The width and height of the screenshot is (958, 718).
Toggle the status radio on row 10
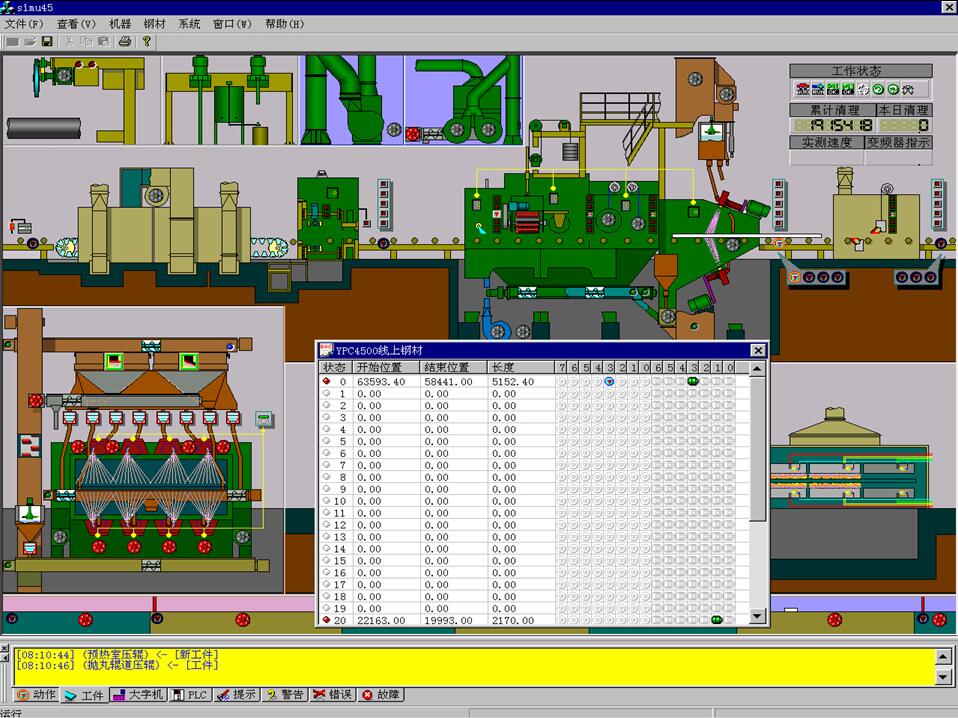pos(326,501)
